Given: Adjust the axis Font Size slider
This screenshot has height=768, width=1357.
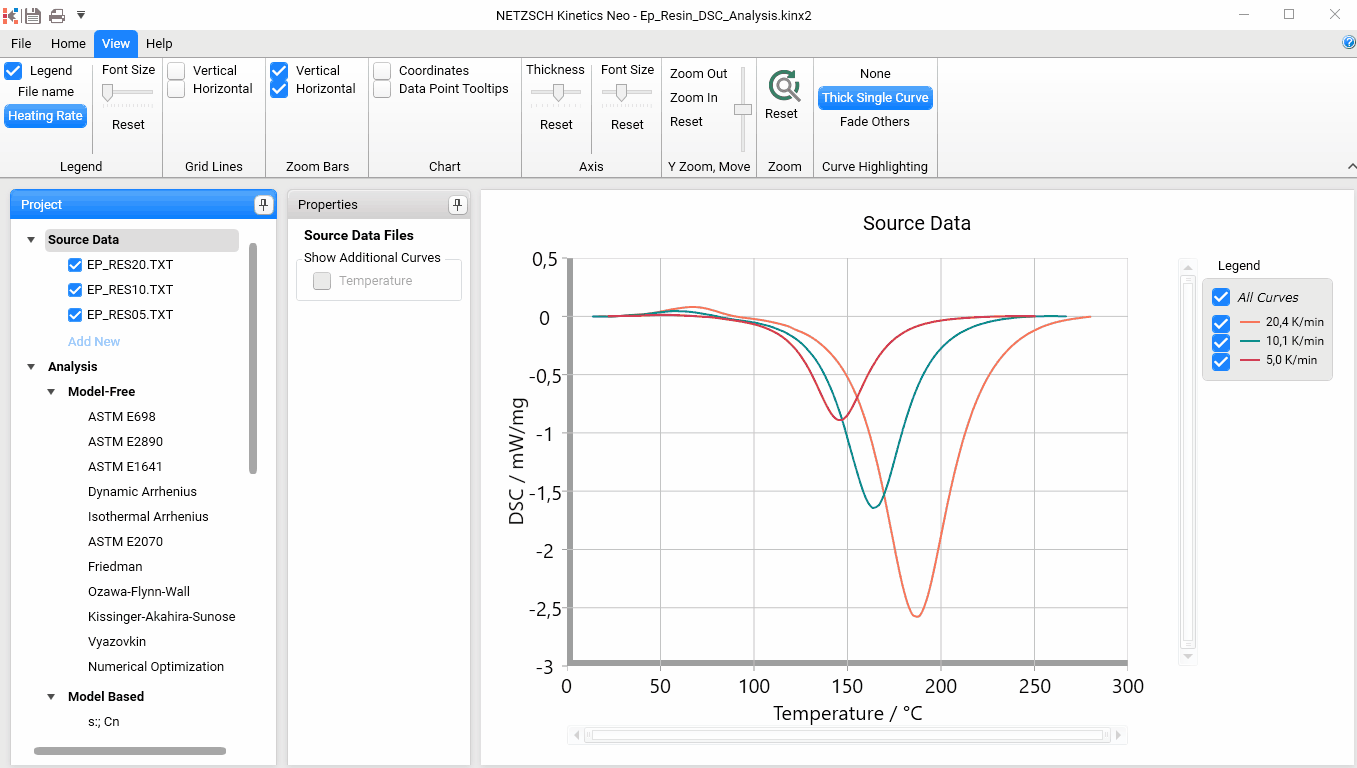Looking at the screenshot, I should point(621,92).
